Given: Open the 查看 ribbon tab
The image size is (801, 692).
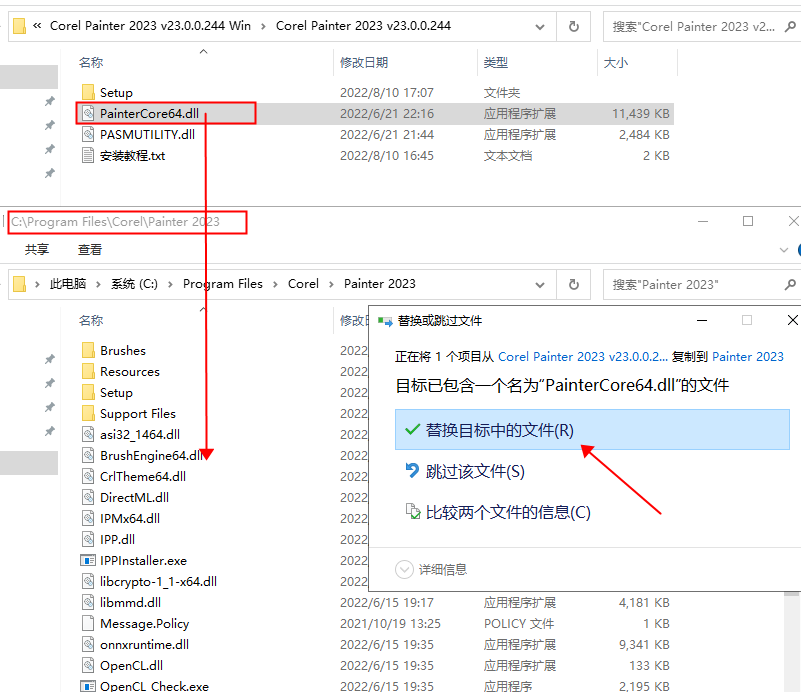Looking at the screenshot, I should pyautogui.click(x=90, y=249).
